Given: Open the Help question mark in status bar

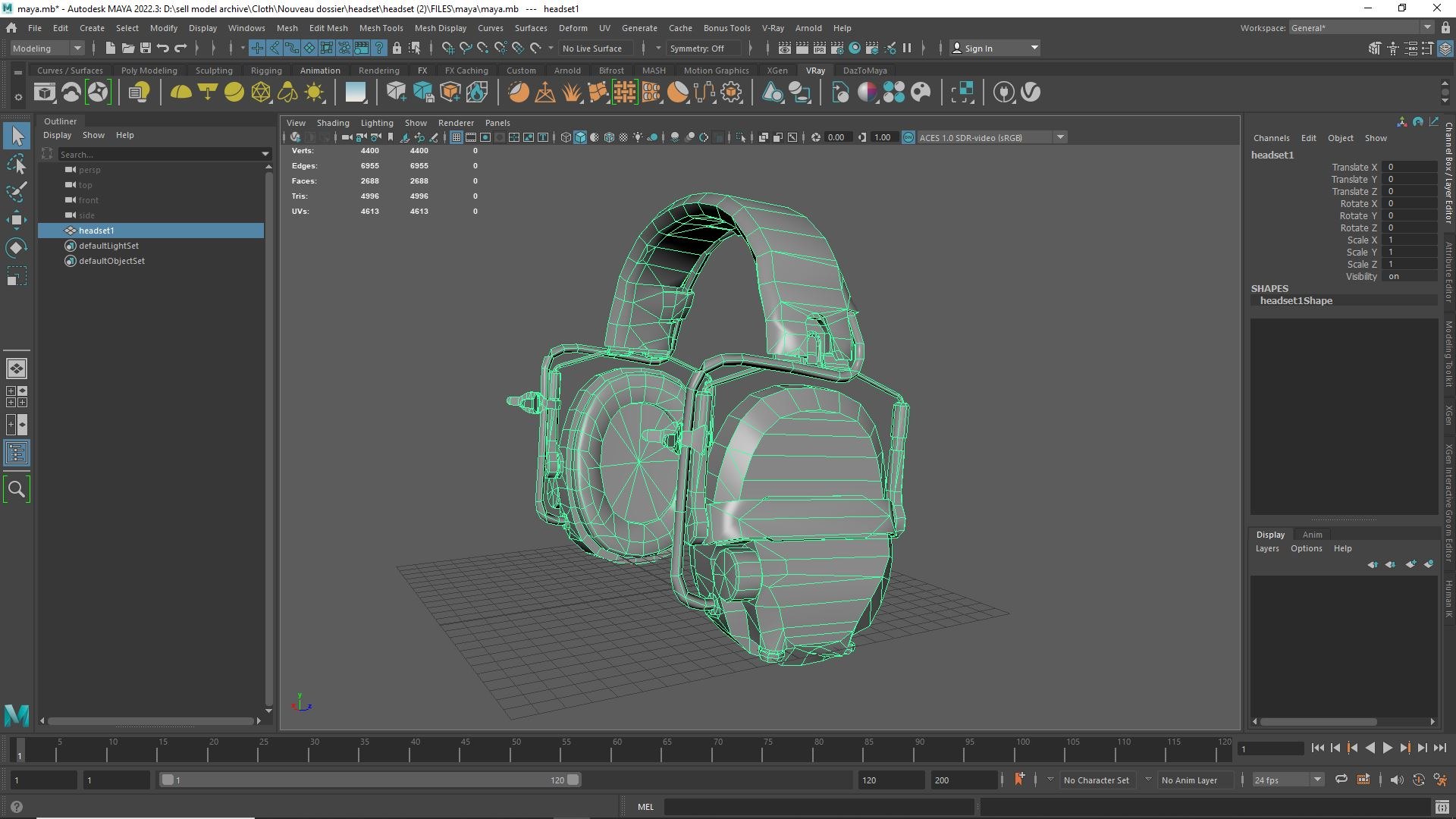Looking at the screenshot, I should (17, 808).
